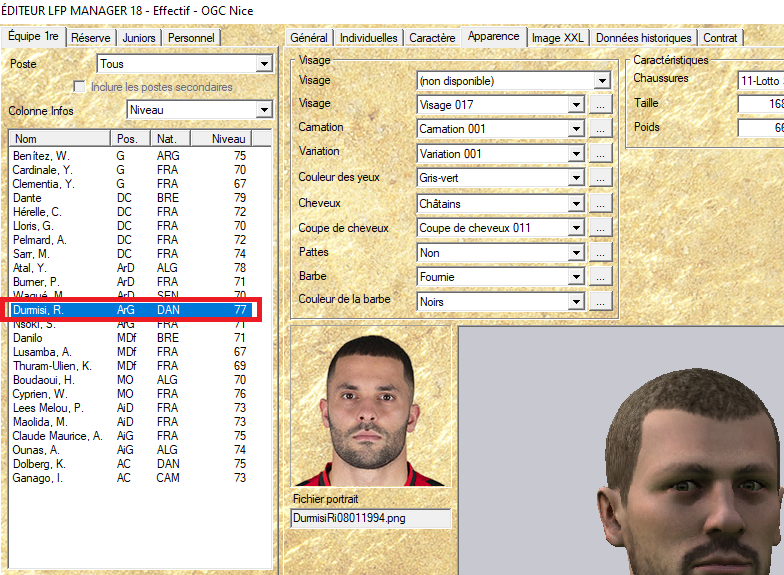
Task: Expand the Variation 001 dropdown
Action: tap(576, 154)
